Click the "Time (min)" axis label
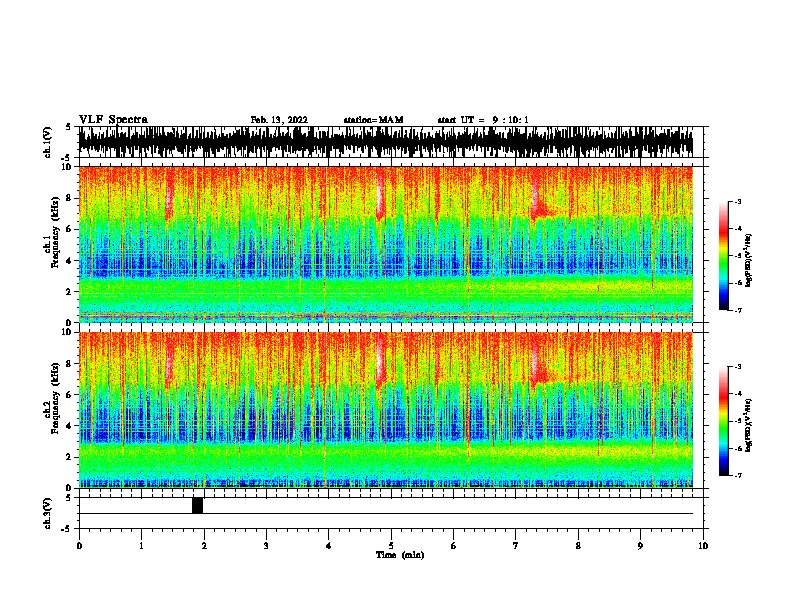Image resolution: width=792 pixels, height=612 pixels. coord(400,555)
